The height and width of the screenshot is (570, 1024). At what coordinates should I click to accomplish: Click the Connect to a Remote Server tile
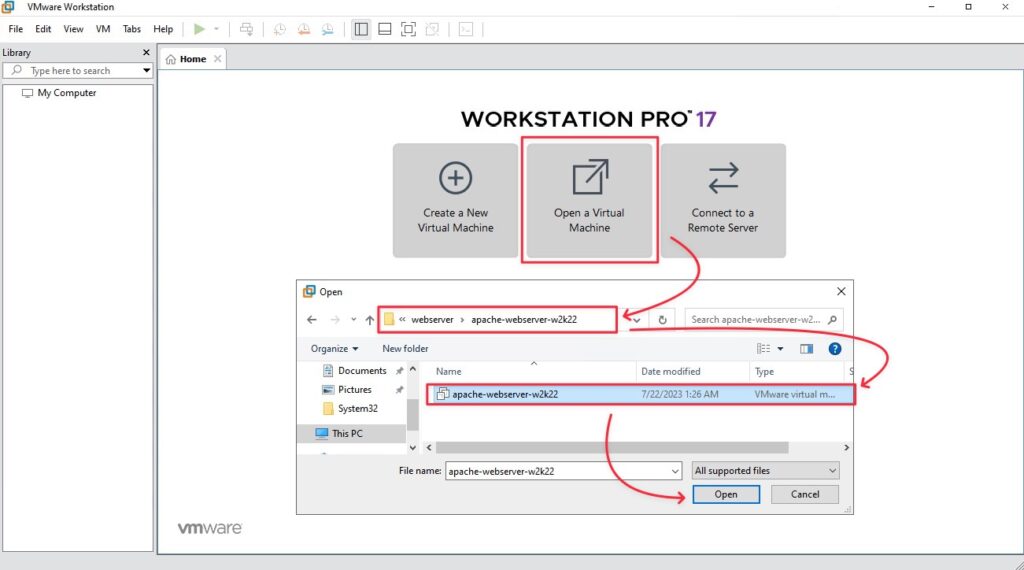pos(723,200)
